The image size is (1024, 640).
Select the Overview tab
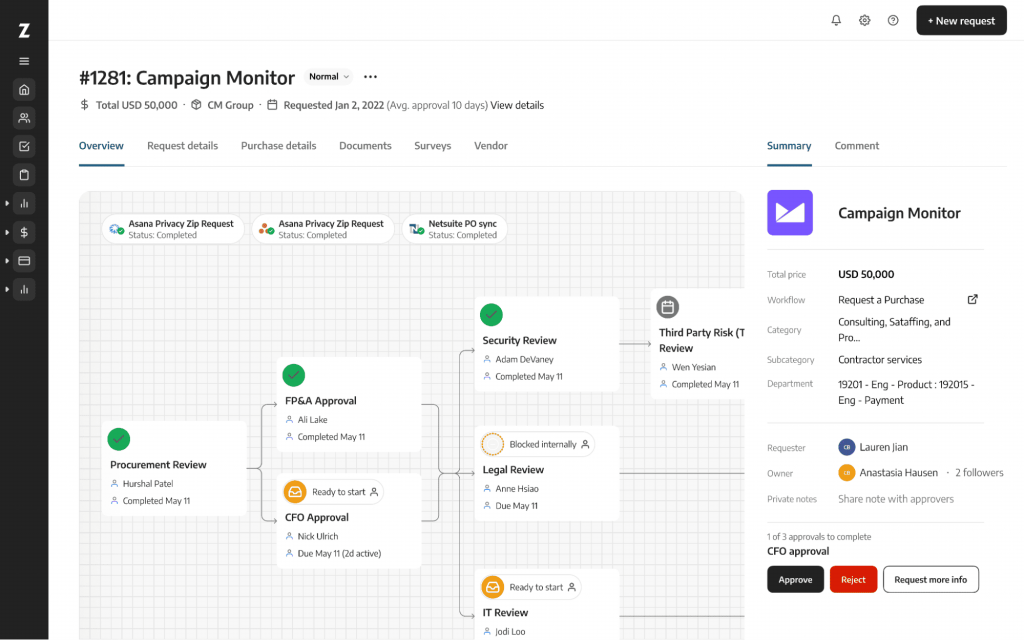tap(101, 146)
